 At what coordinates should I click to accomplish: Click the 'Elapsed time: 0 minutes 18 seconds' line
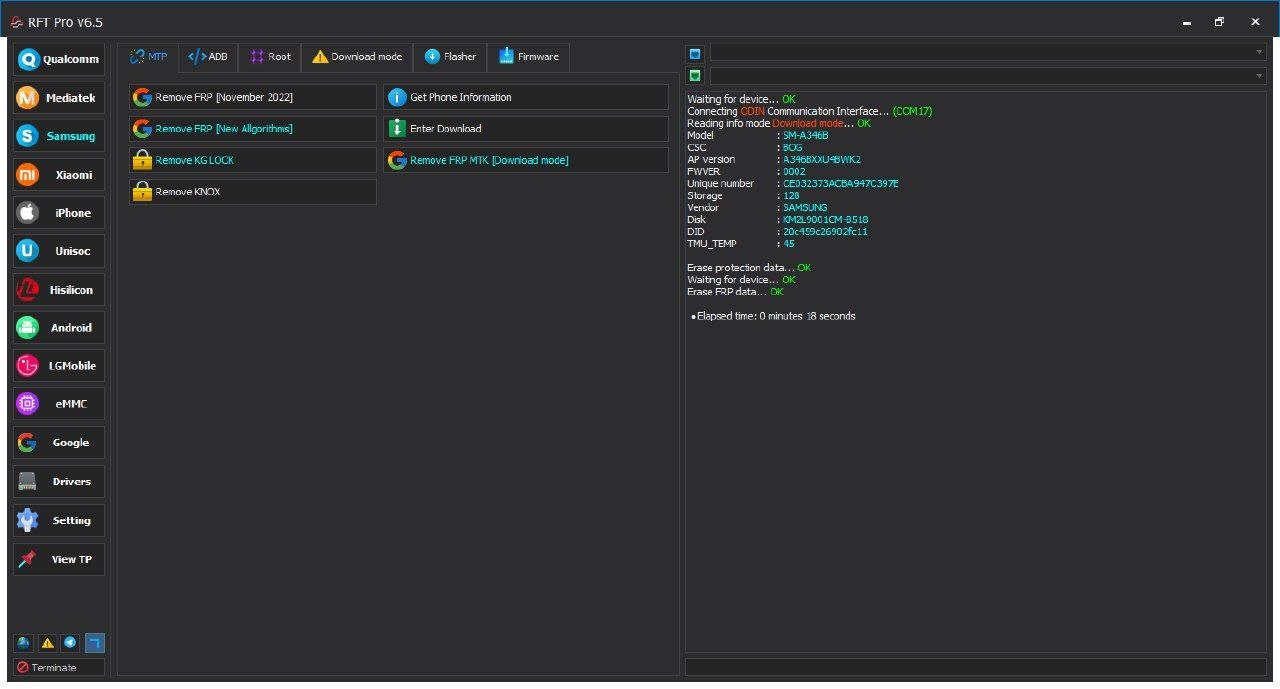coord(774,316)
